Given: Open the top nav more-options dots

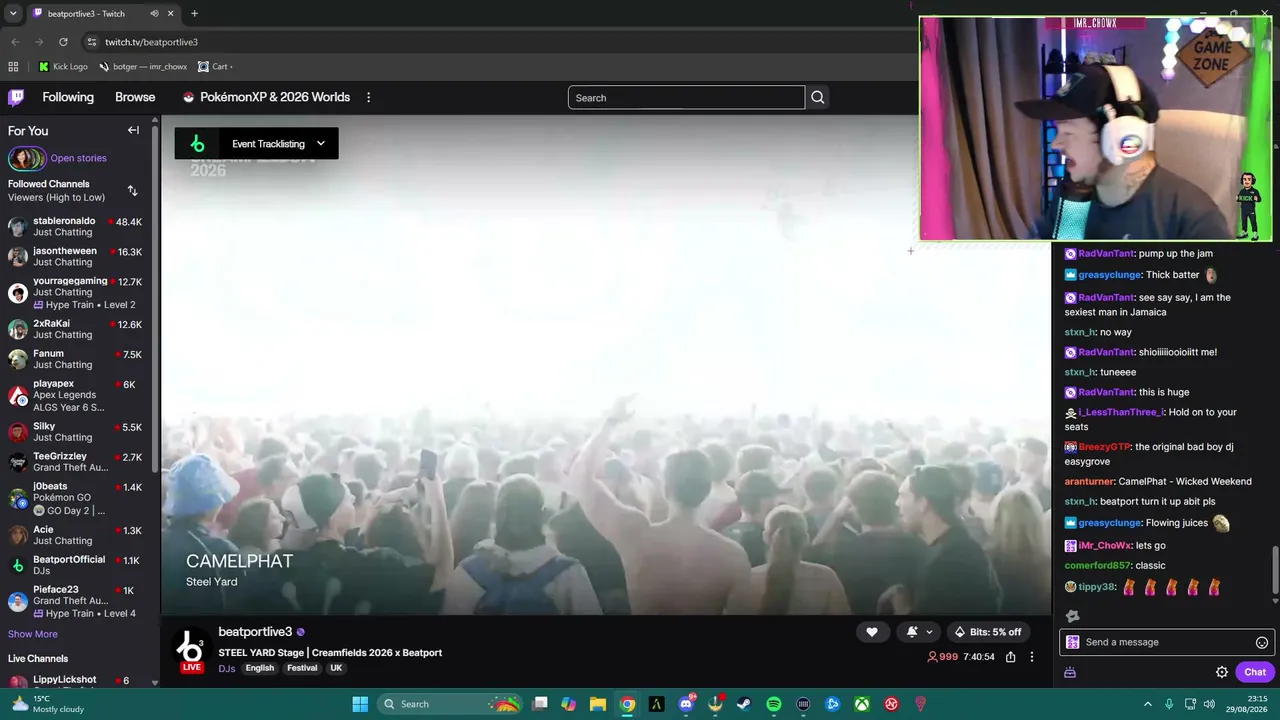Looking at the screenshot, I should [368, 97].
